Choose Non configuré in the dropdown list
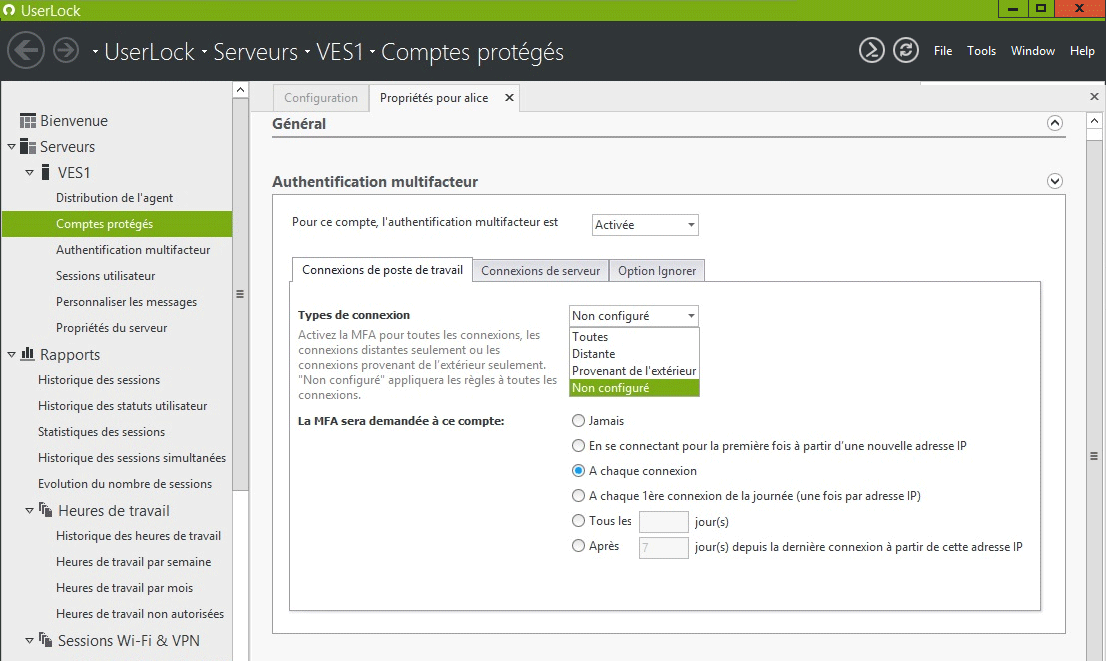Image resolution: width=1106 pixels, height=661 pixels. [634, 387]
